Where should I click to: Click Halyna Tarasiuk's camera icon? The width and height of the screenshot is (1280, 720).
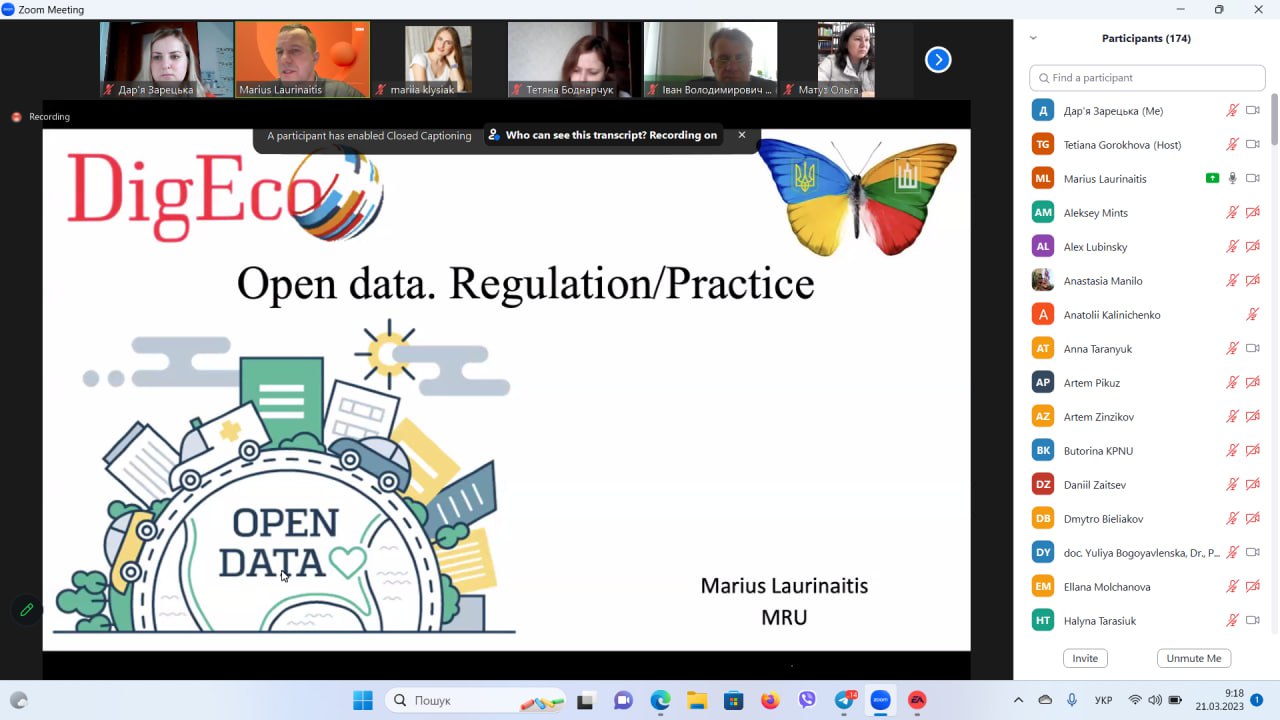point(1252,620)
